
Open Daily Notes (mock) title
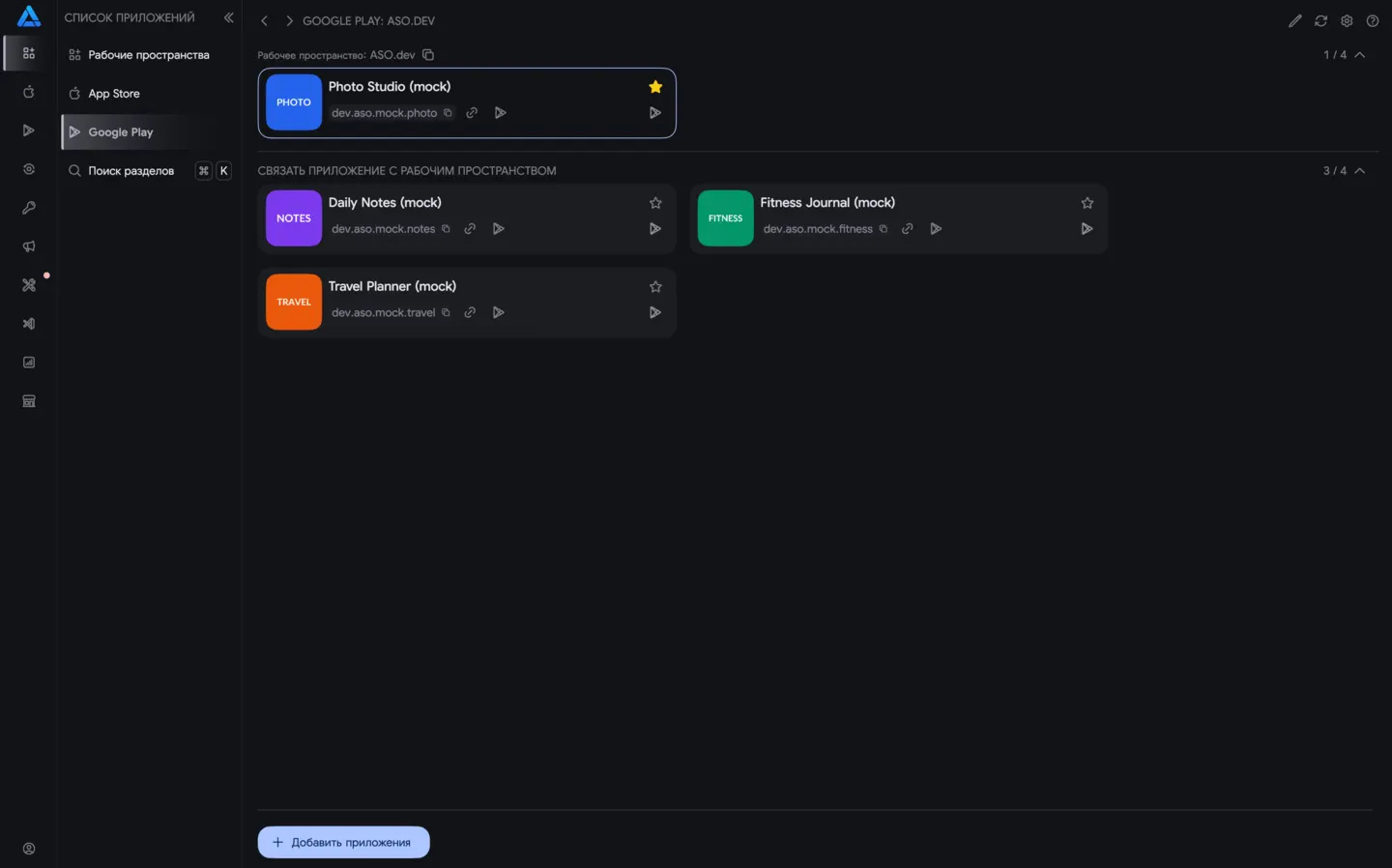click(385, 203)
